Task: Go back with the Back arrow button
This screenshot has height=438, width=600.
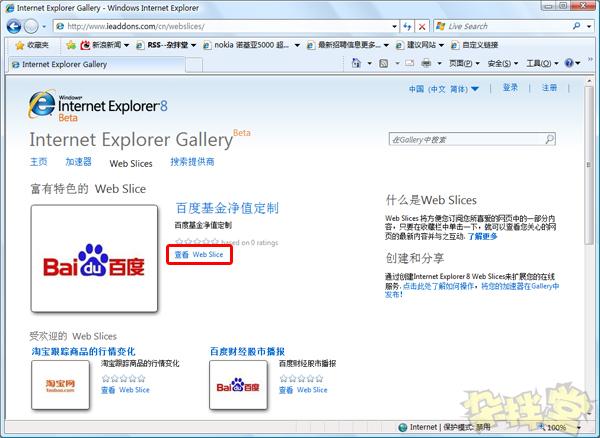Action: click(14, 26)
